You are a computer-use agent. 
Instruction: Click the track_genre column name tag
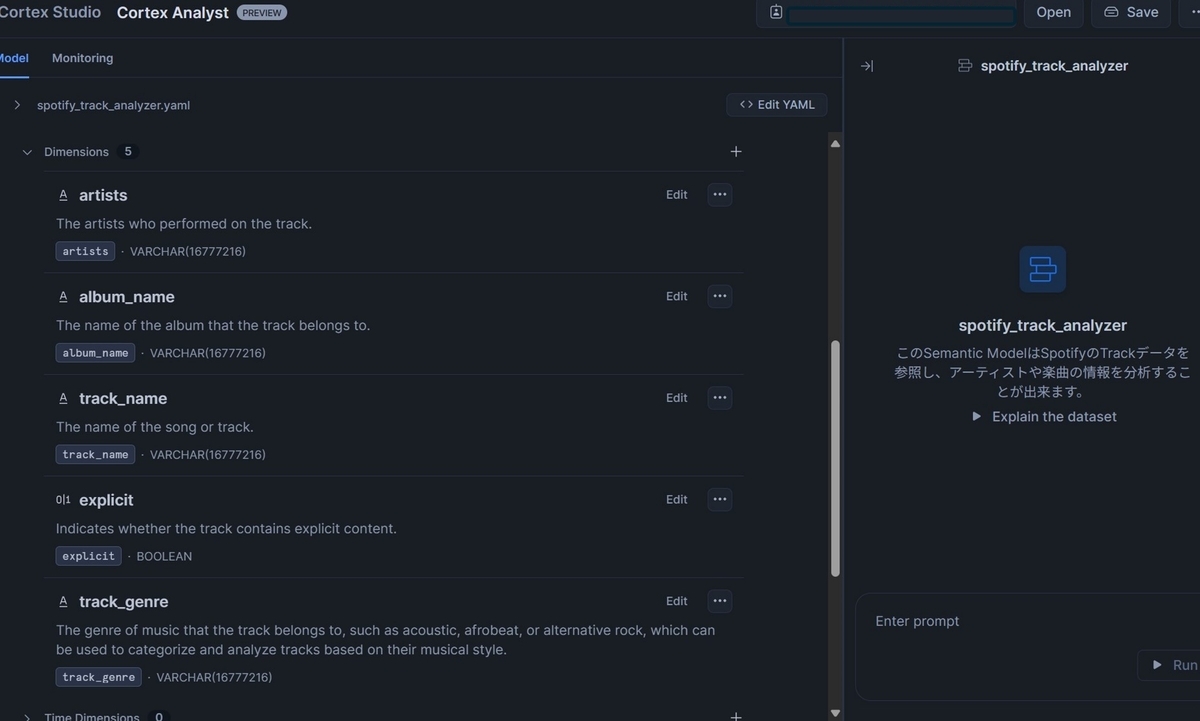[98, 678]
